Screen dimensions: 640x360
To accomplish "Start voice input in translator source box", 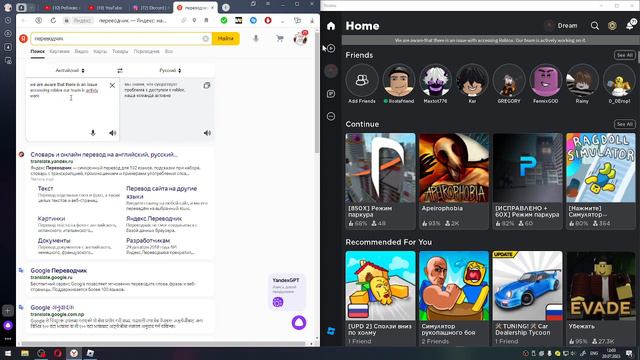I will 93,133.
